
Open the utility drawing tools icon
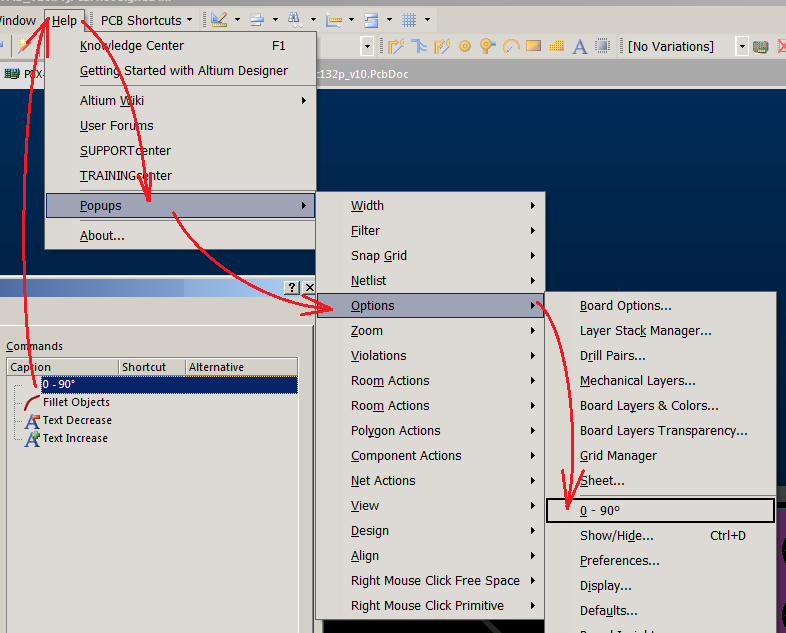pyautogui.click(x=219, y=20)
